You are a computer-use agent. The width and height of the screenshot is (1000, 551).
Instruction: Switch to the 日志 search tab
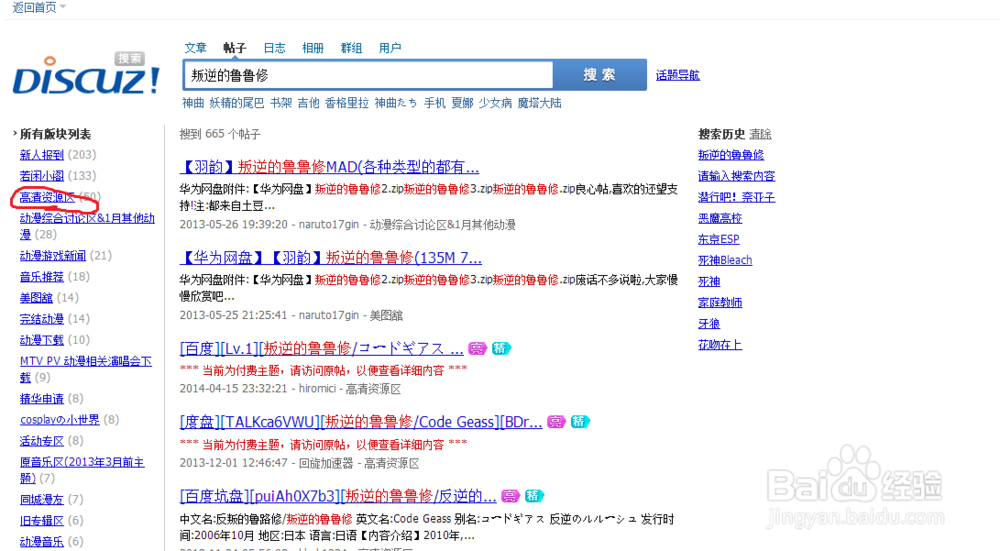click(x=274, y=48)
